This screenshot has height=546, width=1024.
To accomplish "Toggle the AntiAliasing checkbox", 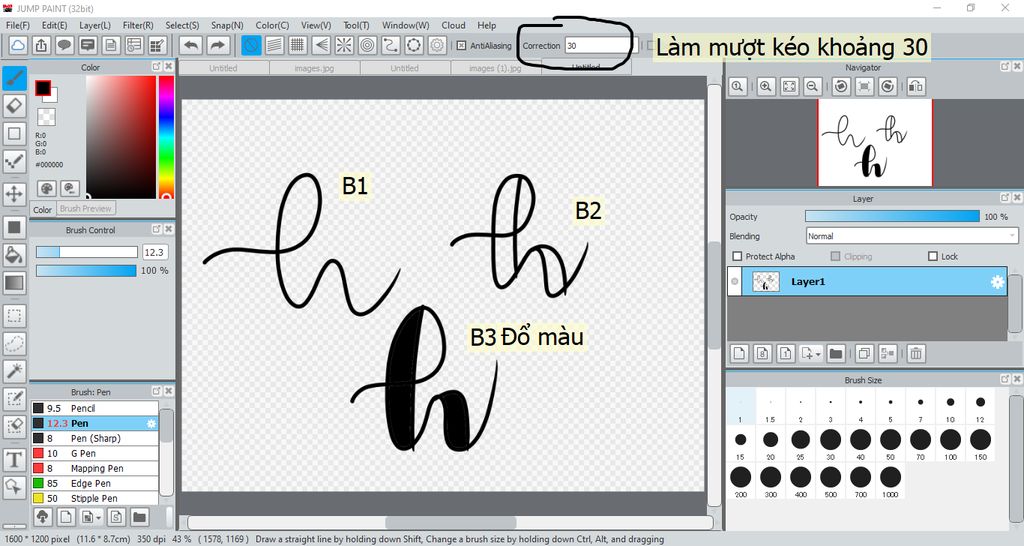I will coord(461,46).
